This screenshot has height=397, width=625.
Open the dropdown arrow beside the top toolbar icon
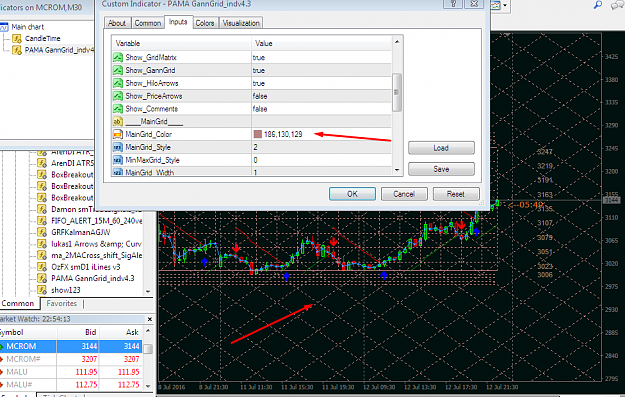(x=505, y=6)
